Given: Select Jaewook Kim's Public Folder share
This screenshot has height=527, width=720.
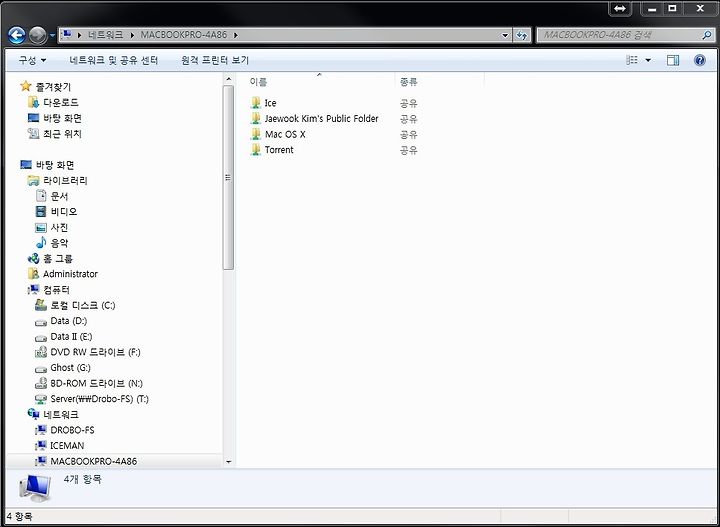Looking at the screenshot, I should click(x=321, y=118).
